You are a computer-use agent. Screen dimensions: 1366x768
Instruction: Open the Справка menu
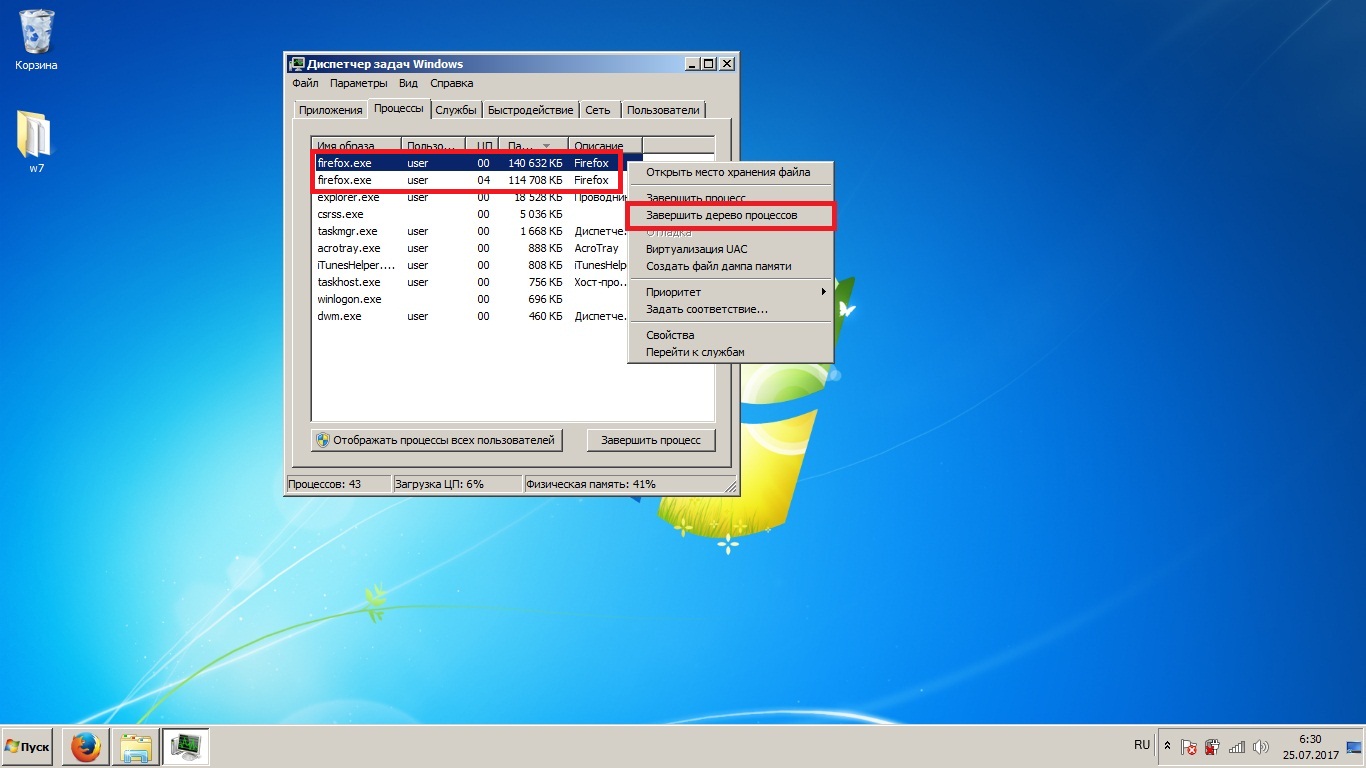pyautogui.click(x=450, y=83)
